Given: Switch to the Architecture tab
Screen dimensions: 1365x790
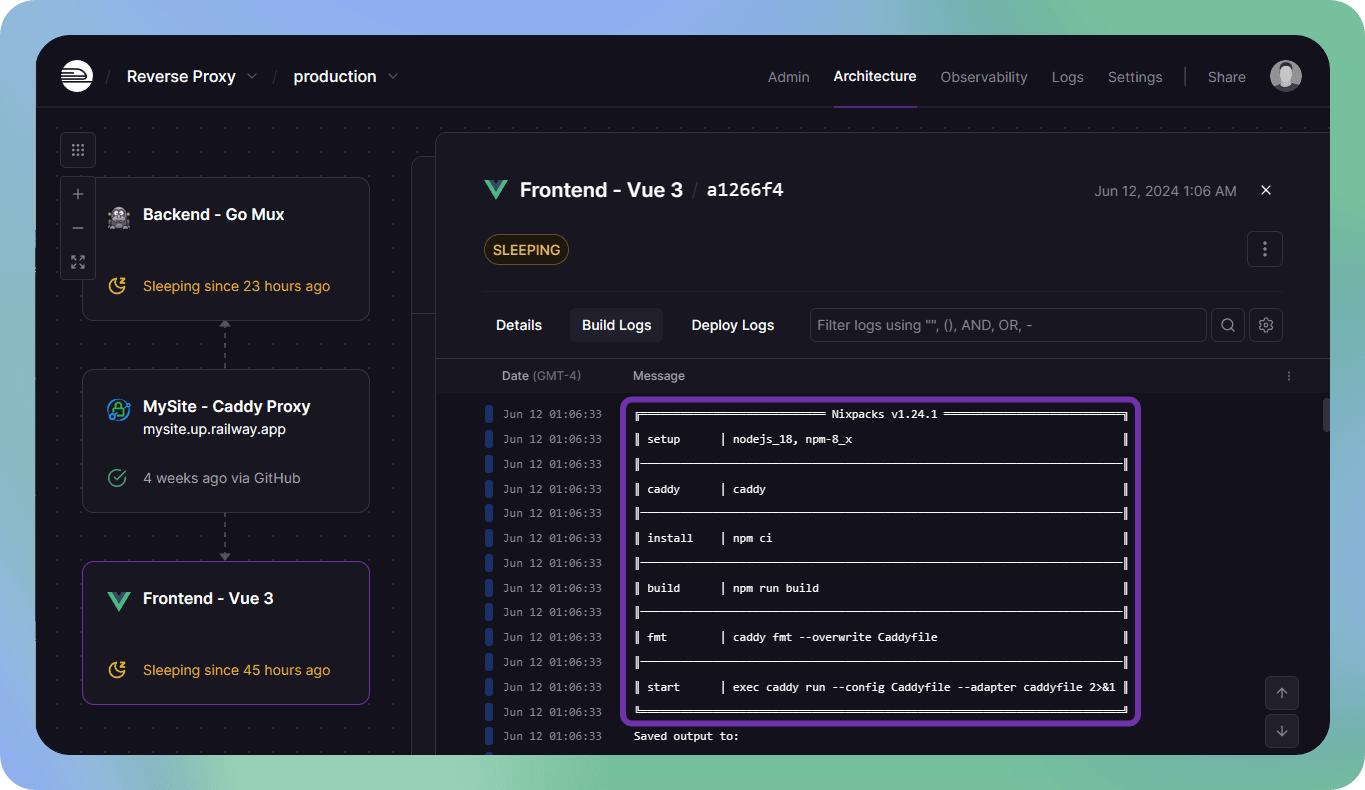Looking at the screenshot, I should tap(875, 76).
